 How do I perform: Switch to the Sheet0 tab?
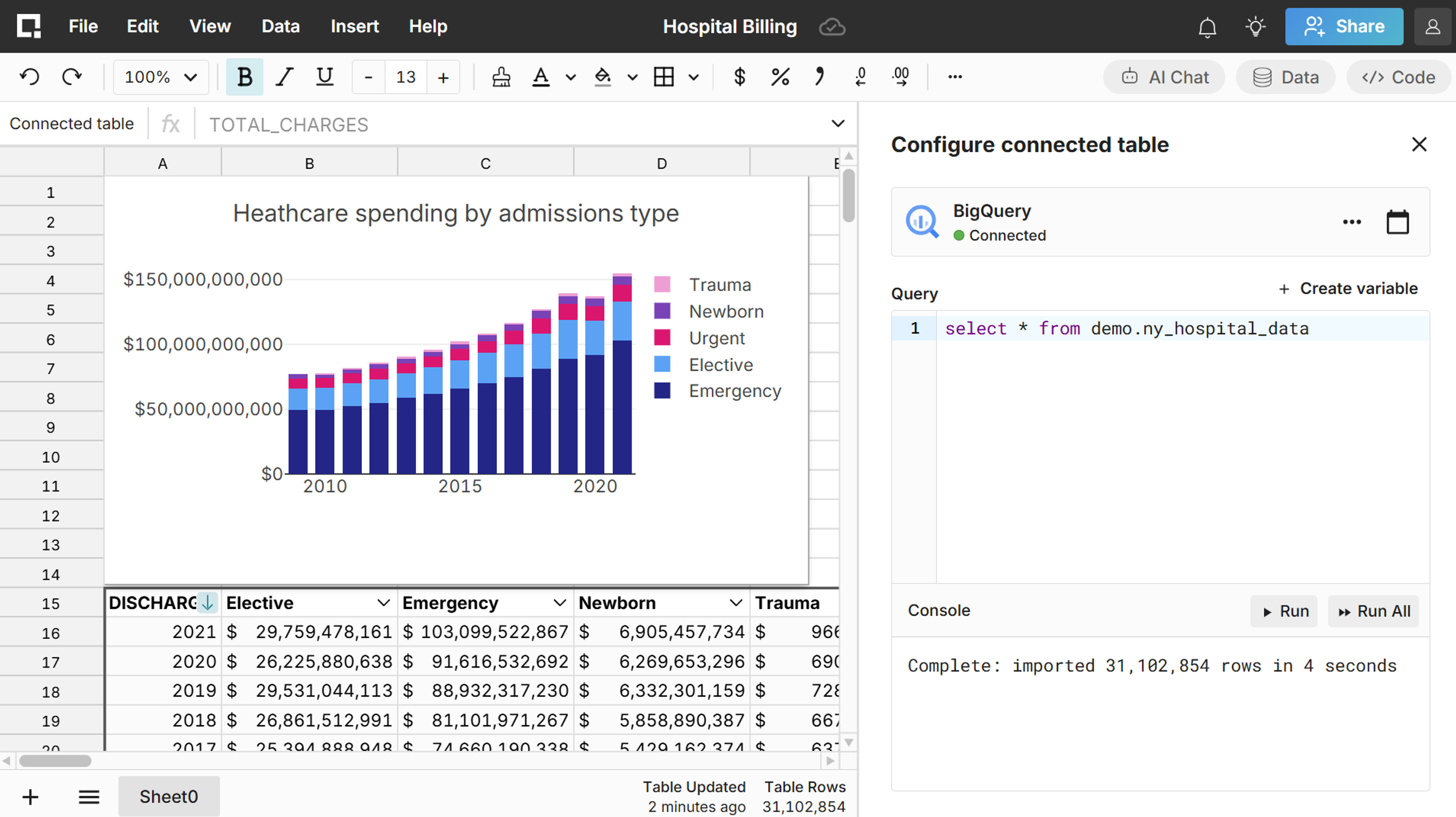[168, 796]
